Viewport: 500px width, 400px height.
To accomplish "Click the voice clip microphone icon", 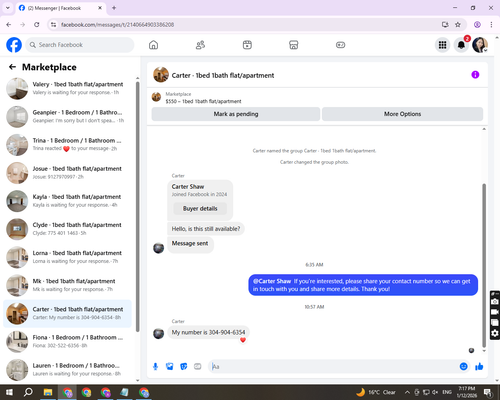I will pos(155,367).
